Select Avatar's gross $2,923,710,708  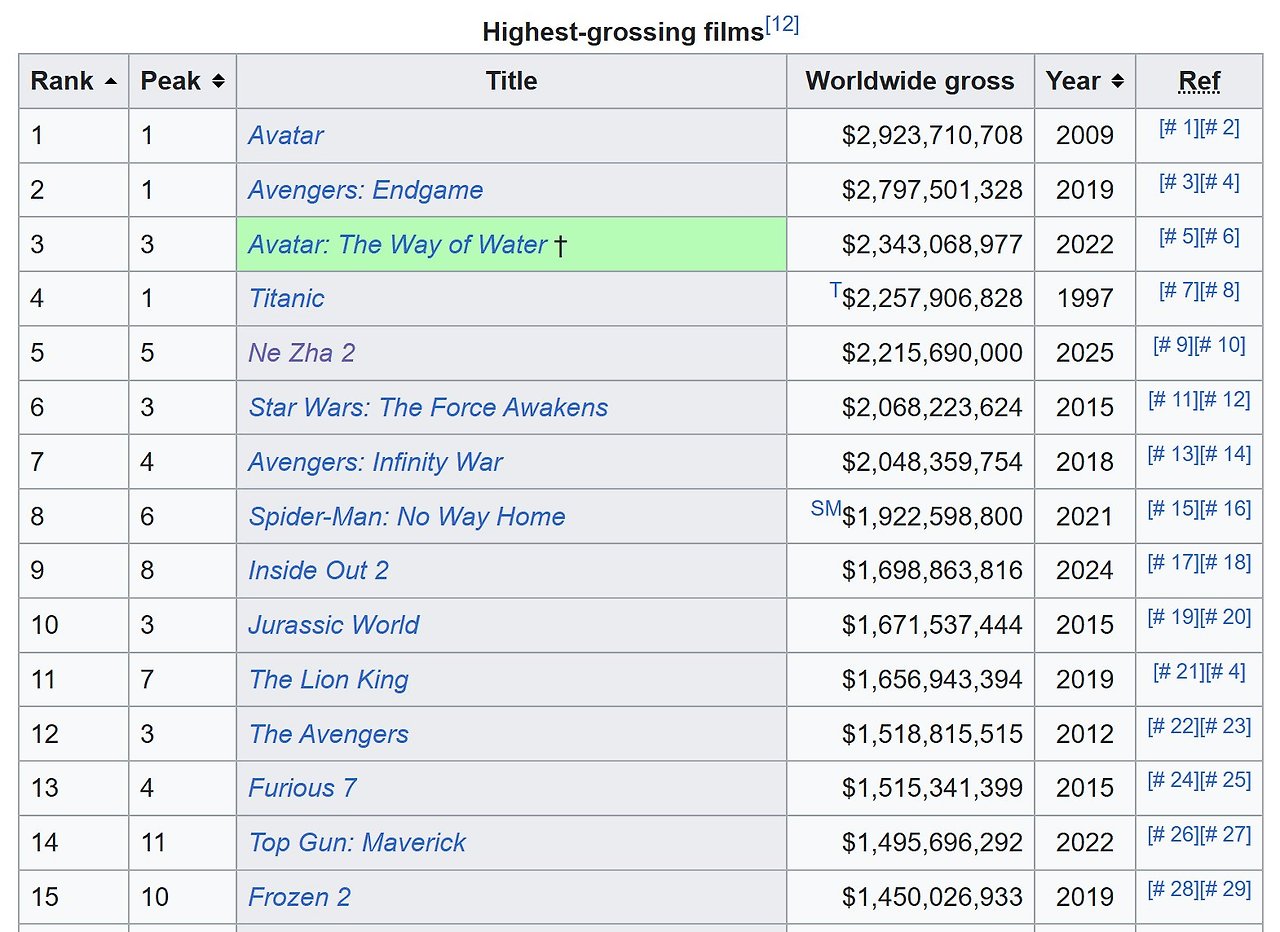click(932, 135)
